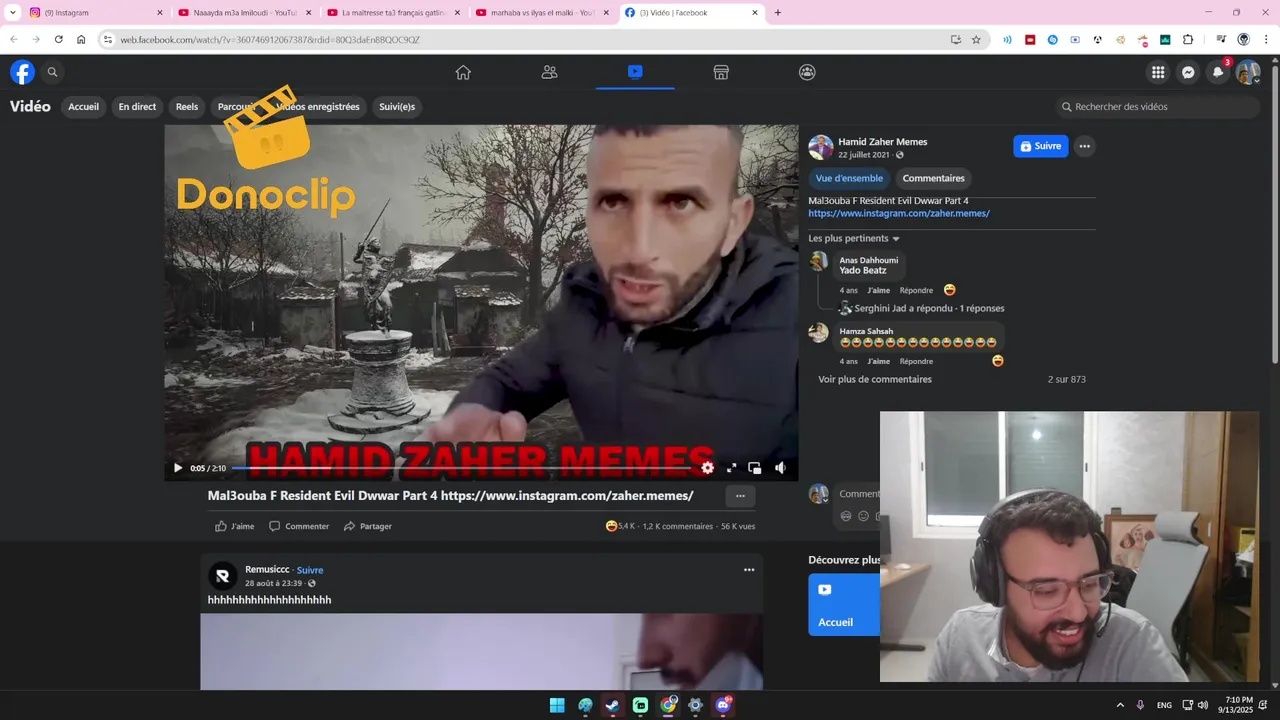Play the Hamid Zaher Memes video
This screenshot has width=1280, height=720.
coord(178,468)
